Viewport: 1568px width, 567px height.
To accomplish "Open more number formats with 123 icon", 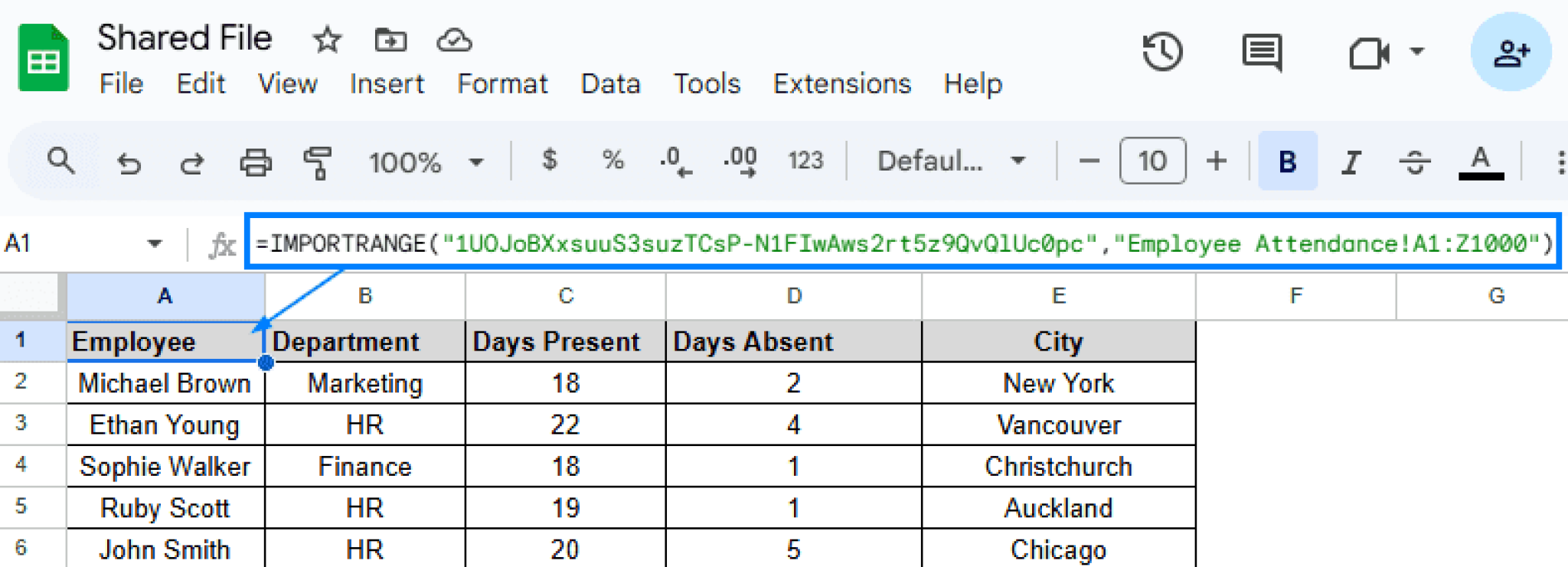I will pyautogui.click(x=805, y=161).
